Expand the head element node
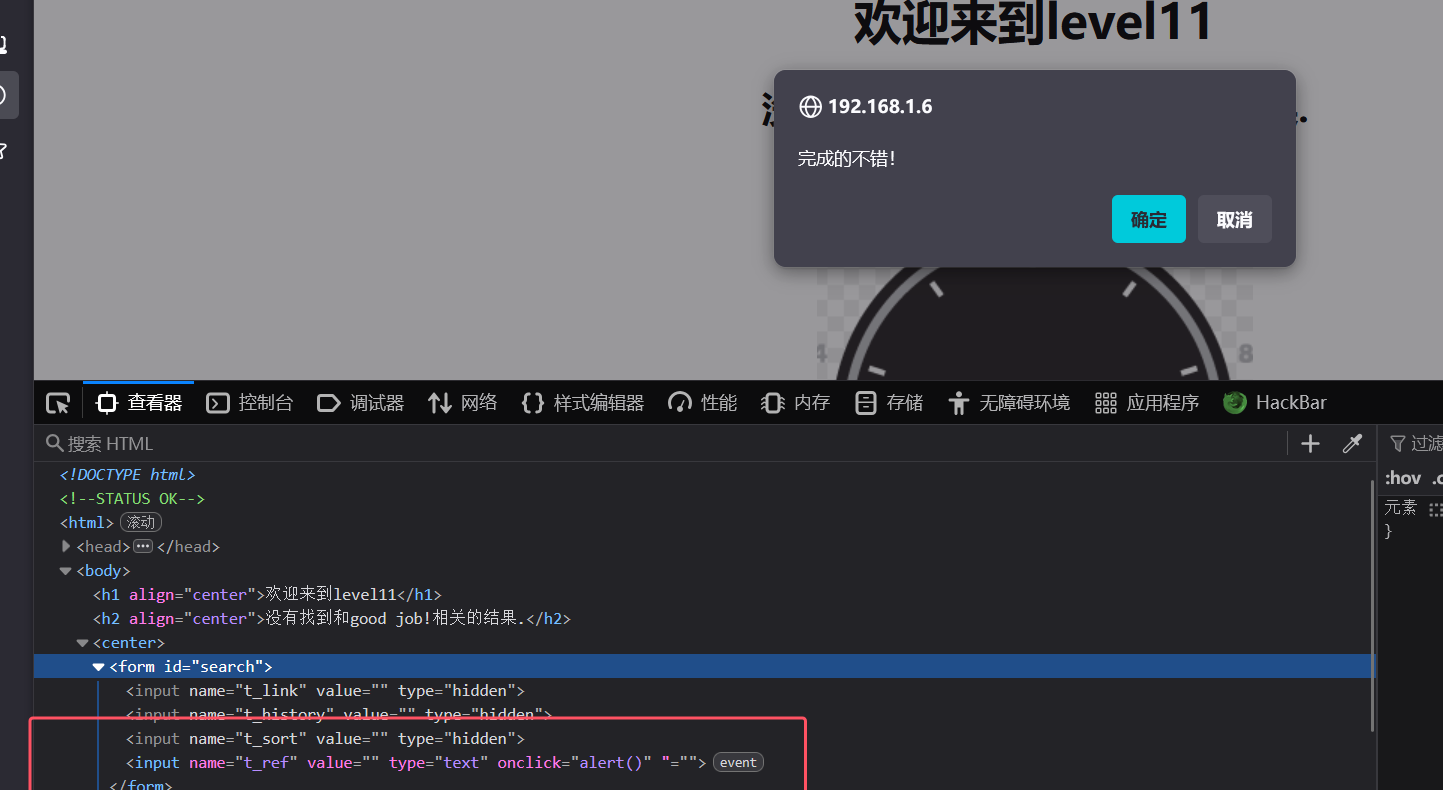Image resolution: width=1443 pixels, height=790 pixels. point(66,547)
